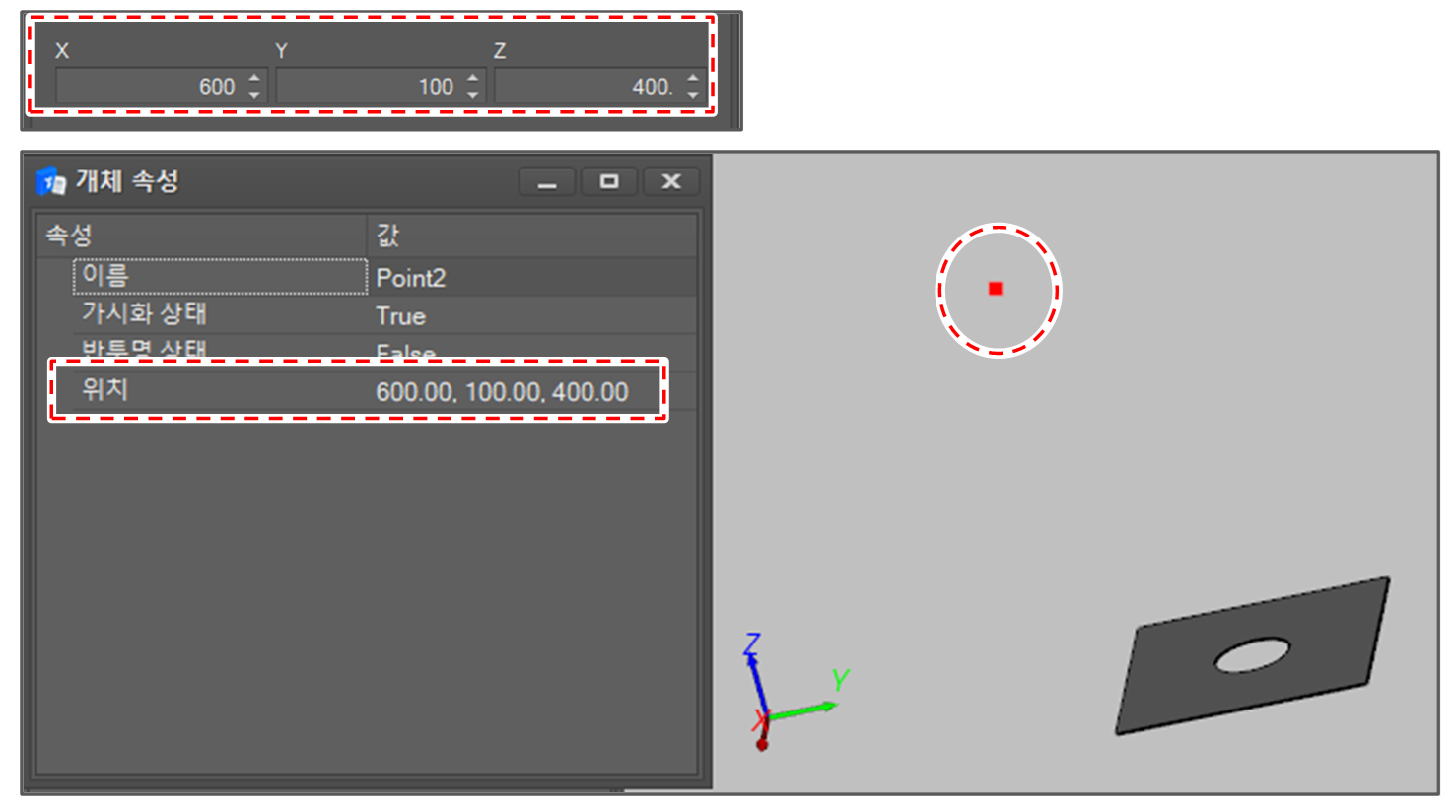Toggle the 반투명 상태 False value
This screenshot has height=812, width=1456.
405,352
